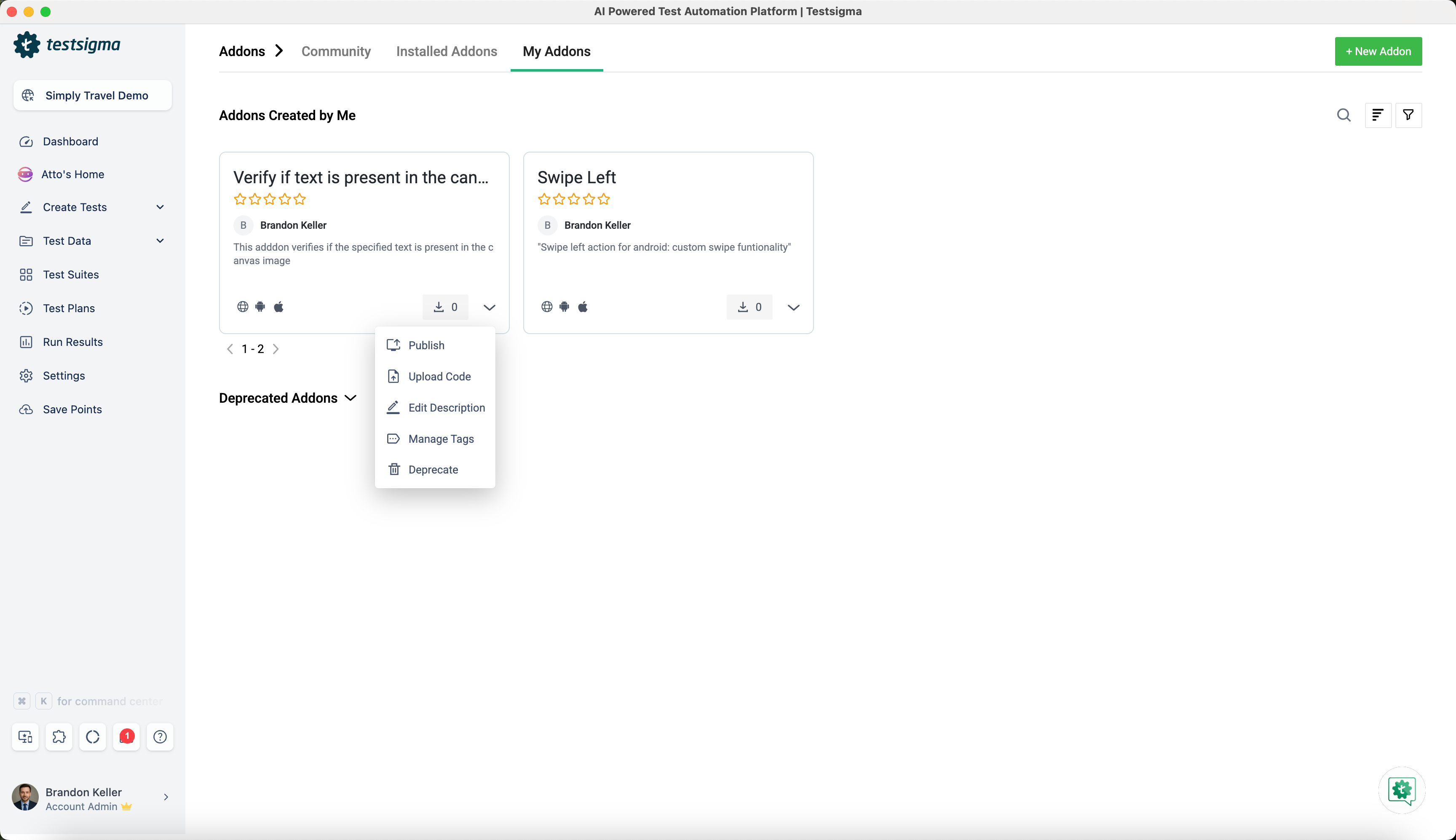This screenshot has height=840, width=1456.
Task: Click the download count on Swipe Left
Action: (749, 307)
